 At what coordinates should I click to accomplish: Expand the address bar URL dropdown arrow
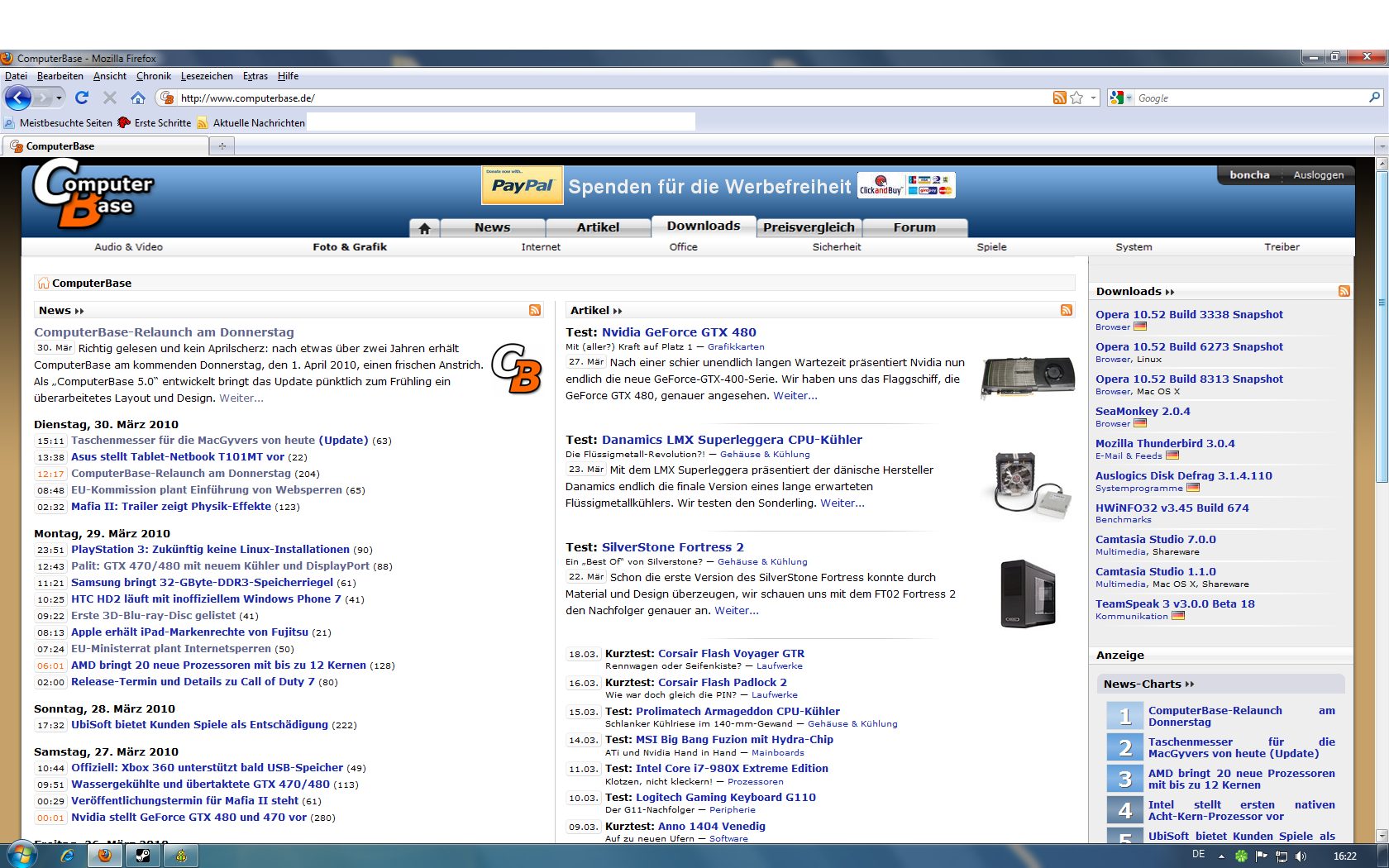click(1093, 98)
